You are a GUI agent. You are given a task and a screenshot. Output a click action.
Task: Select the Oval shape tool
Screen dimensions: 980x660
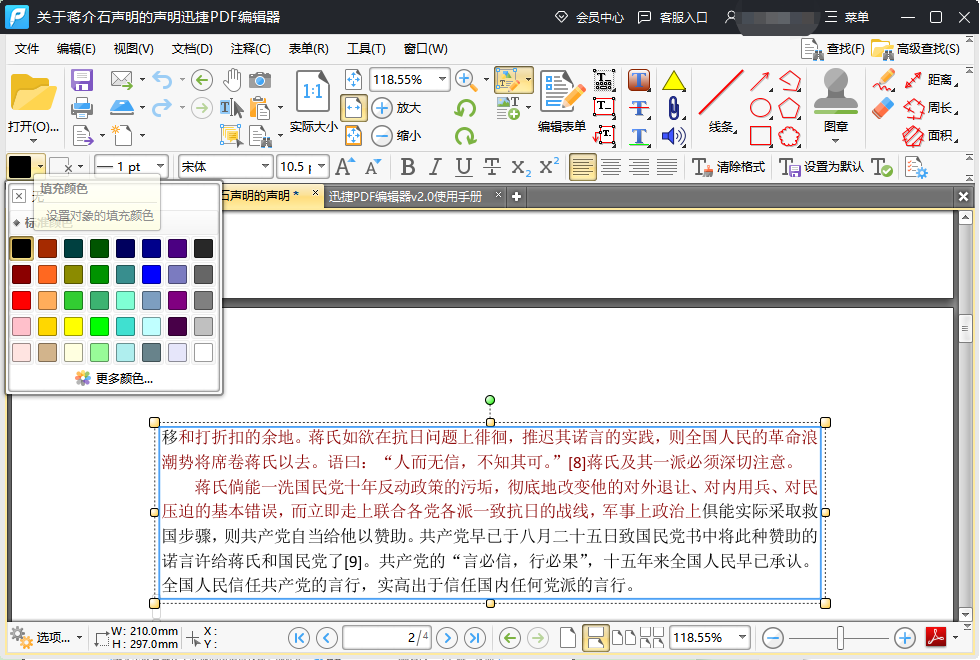[760, 108]
